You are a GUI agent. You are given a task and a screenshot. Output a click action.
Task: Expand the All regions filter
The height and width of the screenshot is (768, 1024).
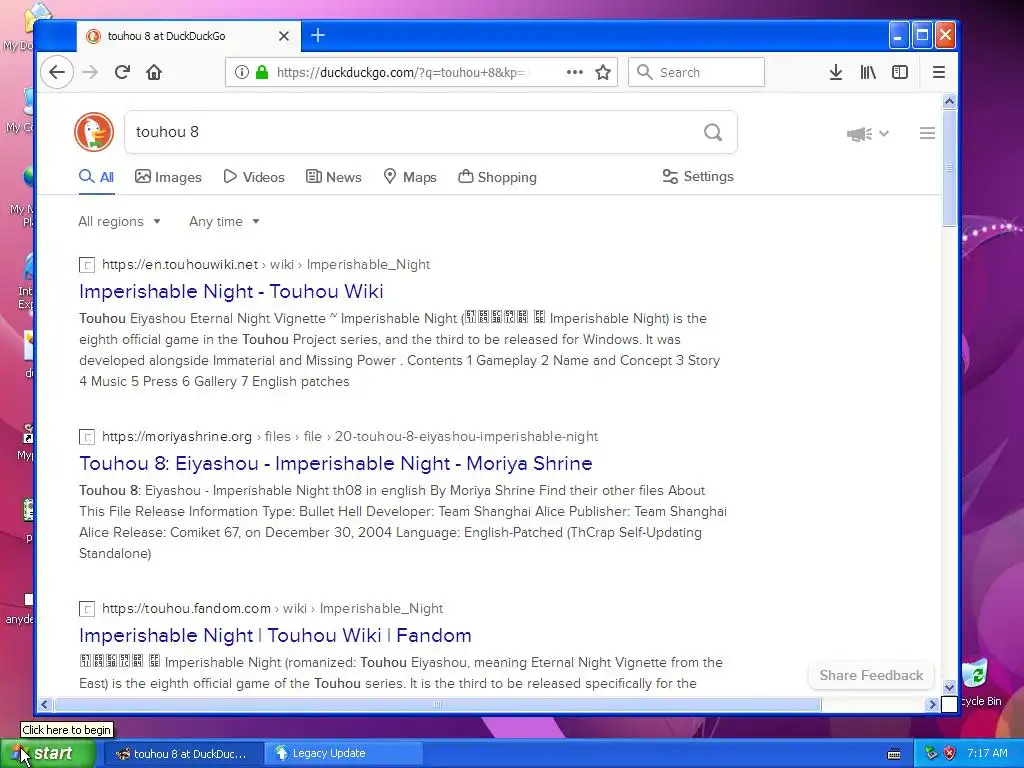(x=120, y=221)
